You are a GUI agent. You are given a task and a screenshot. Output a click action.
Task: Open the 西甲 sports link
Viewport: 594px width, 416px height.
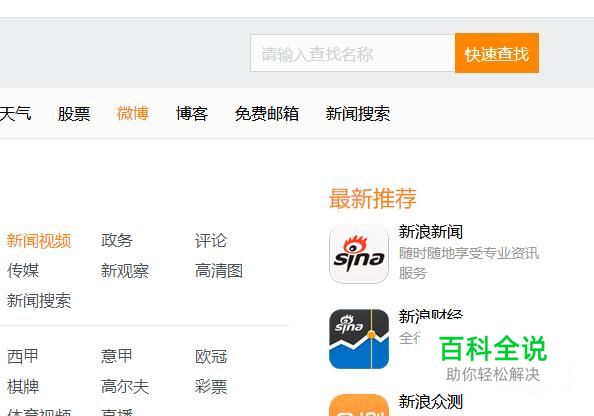(x=23, y=356)
